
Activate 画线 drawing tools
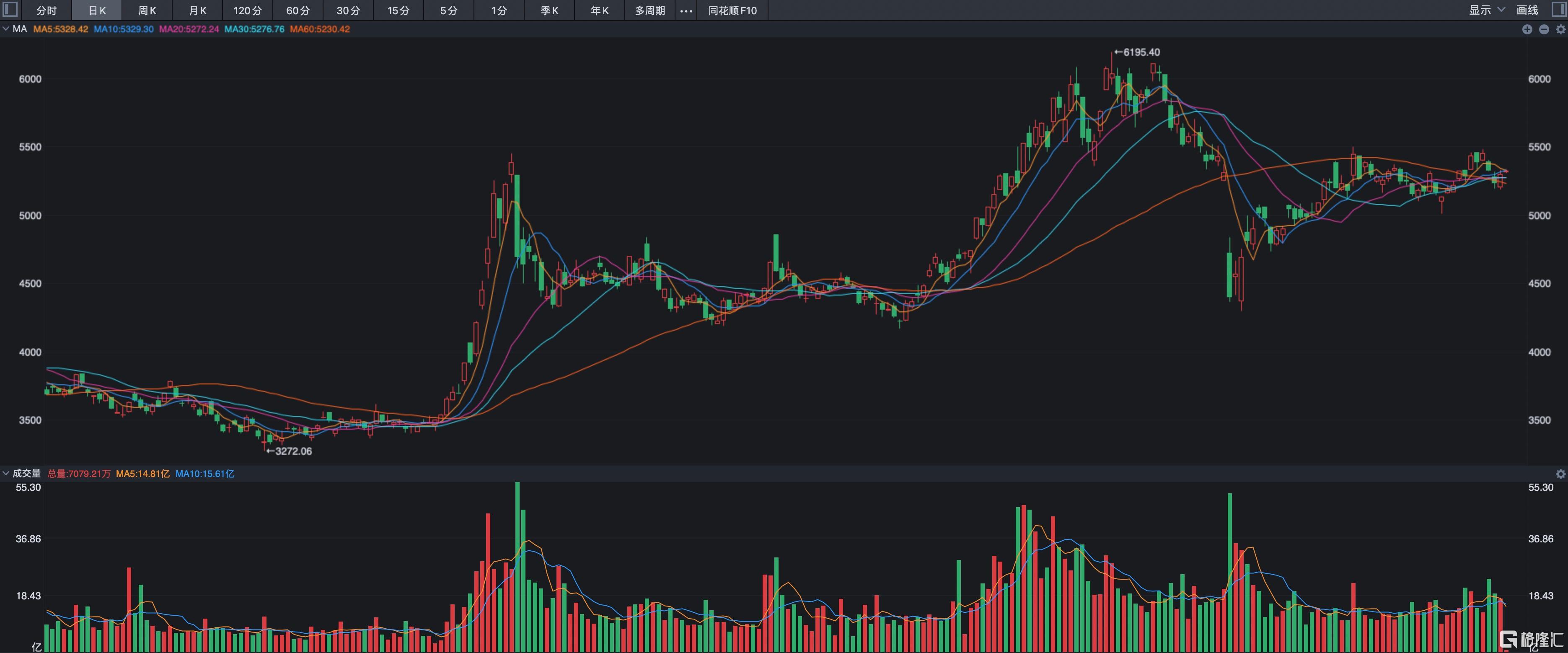pyautogui.click(x=1527, y=10)
